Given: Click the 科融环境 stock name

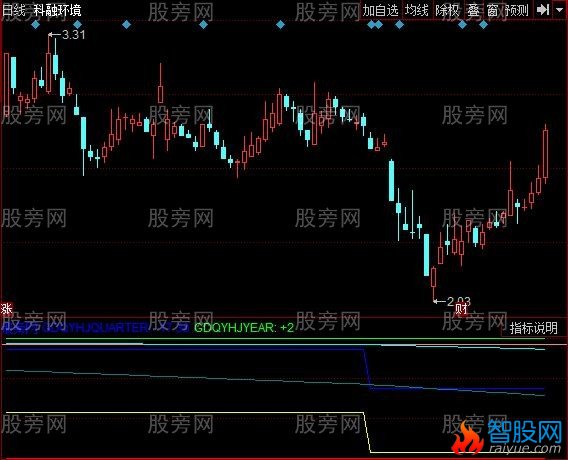Looking at the screenshot, I should 58,10.
